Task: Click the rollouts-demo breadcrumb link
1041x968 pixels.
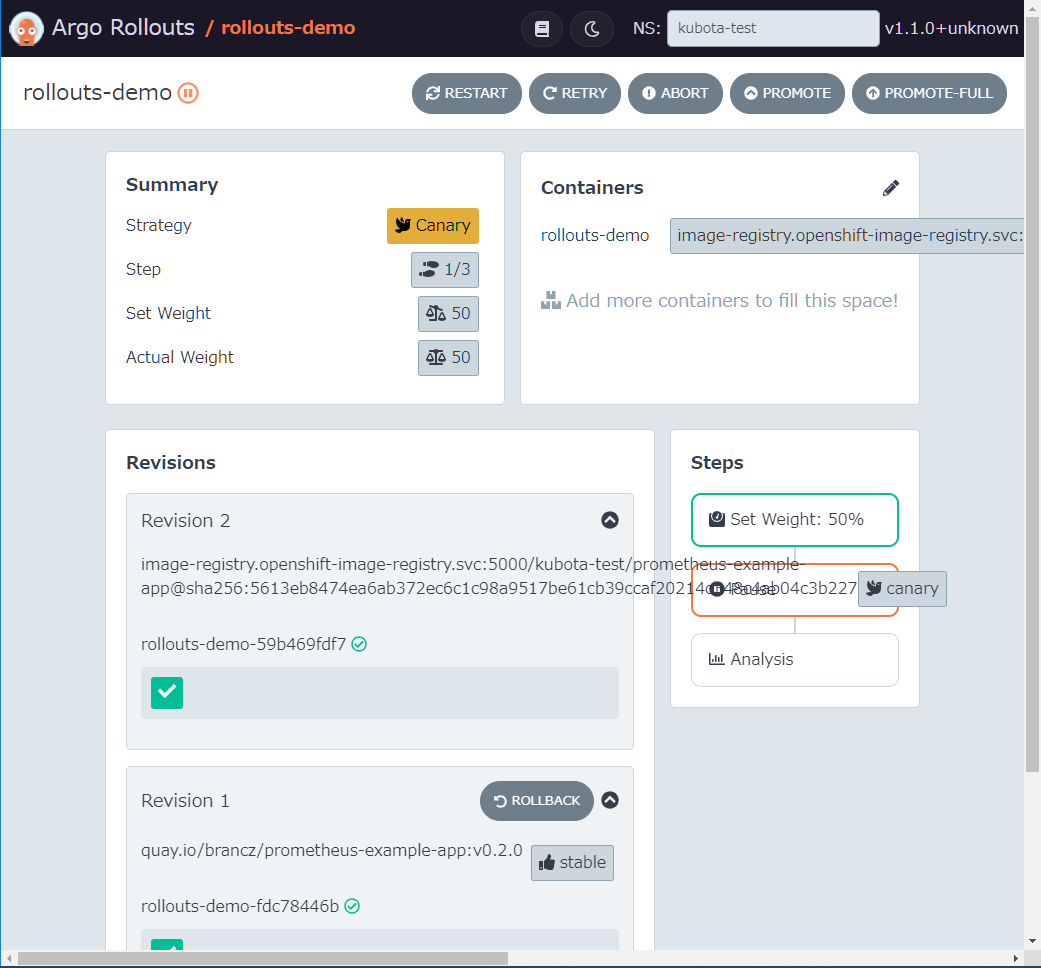Action: pos(288,28)
